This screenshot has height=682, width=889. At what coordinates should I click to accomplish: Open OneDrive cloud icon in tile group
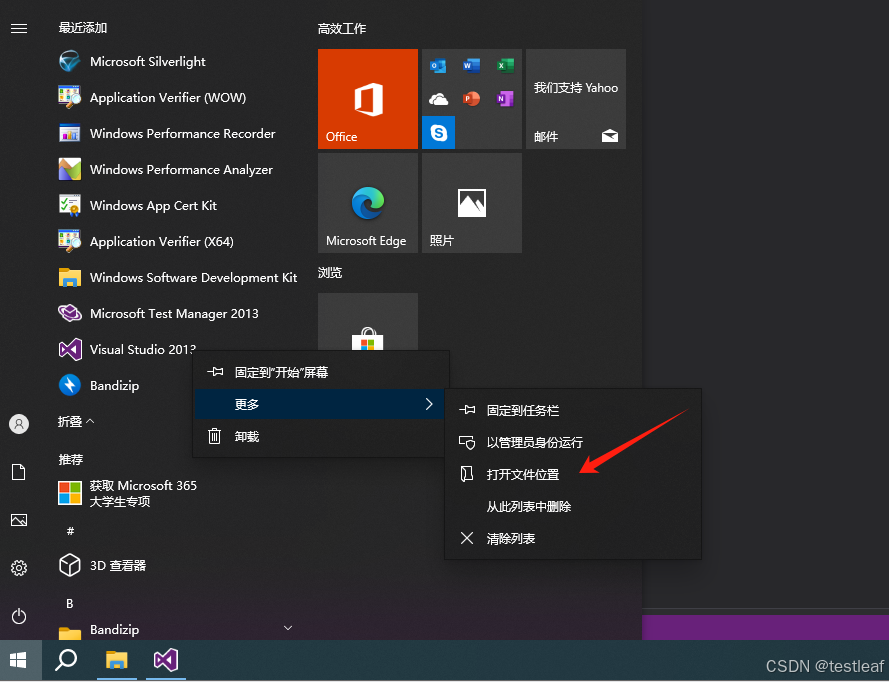pyautogui.click(x=438, y=99)
